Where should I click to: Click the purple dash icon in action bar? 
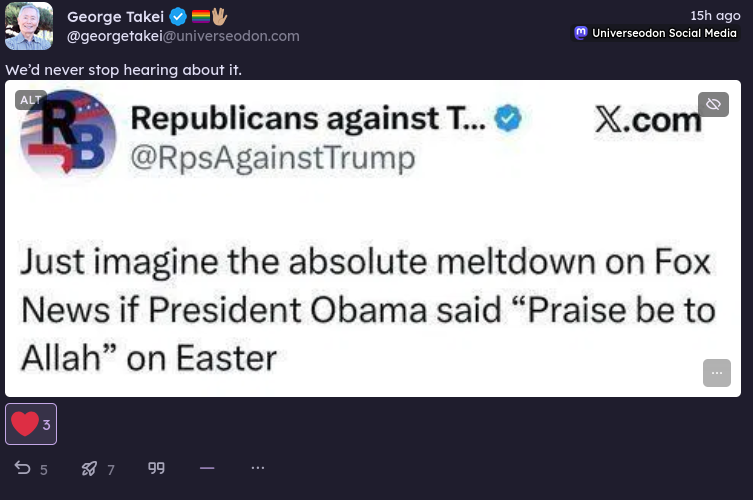click(x=207, y=468)
